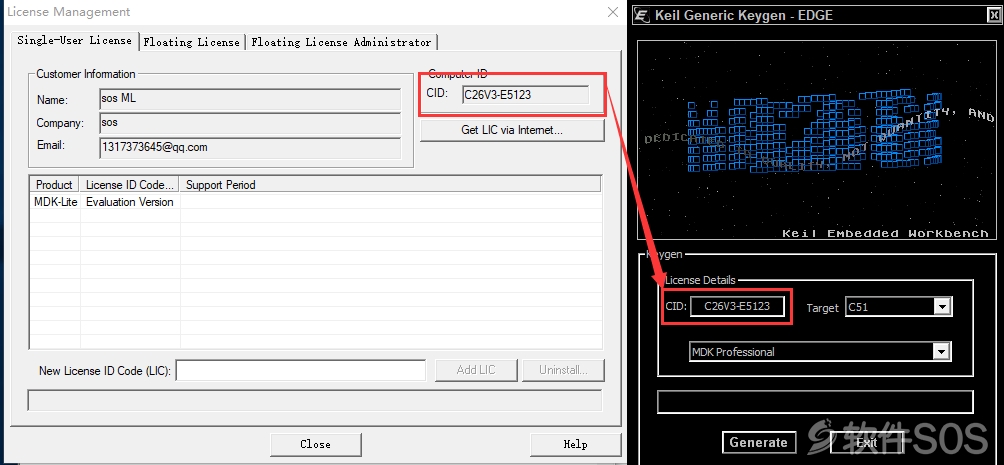Open the Floating License Administrator tab
Viewport: 1004px width, 465px height.
341,42
